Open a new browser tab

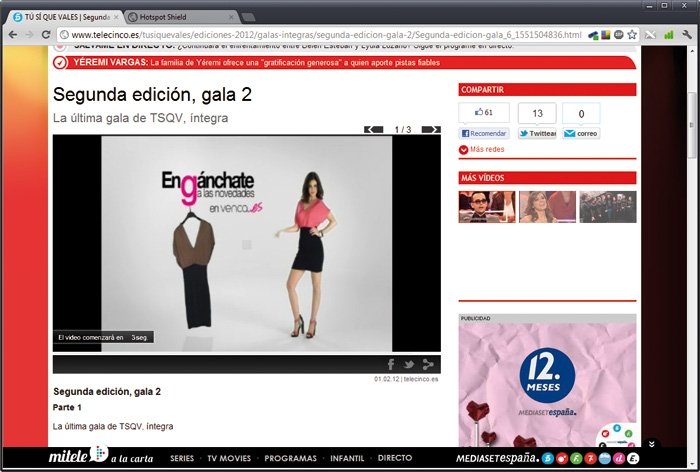pos(248,17)
